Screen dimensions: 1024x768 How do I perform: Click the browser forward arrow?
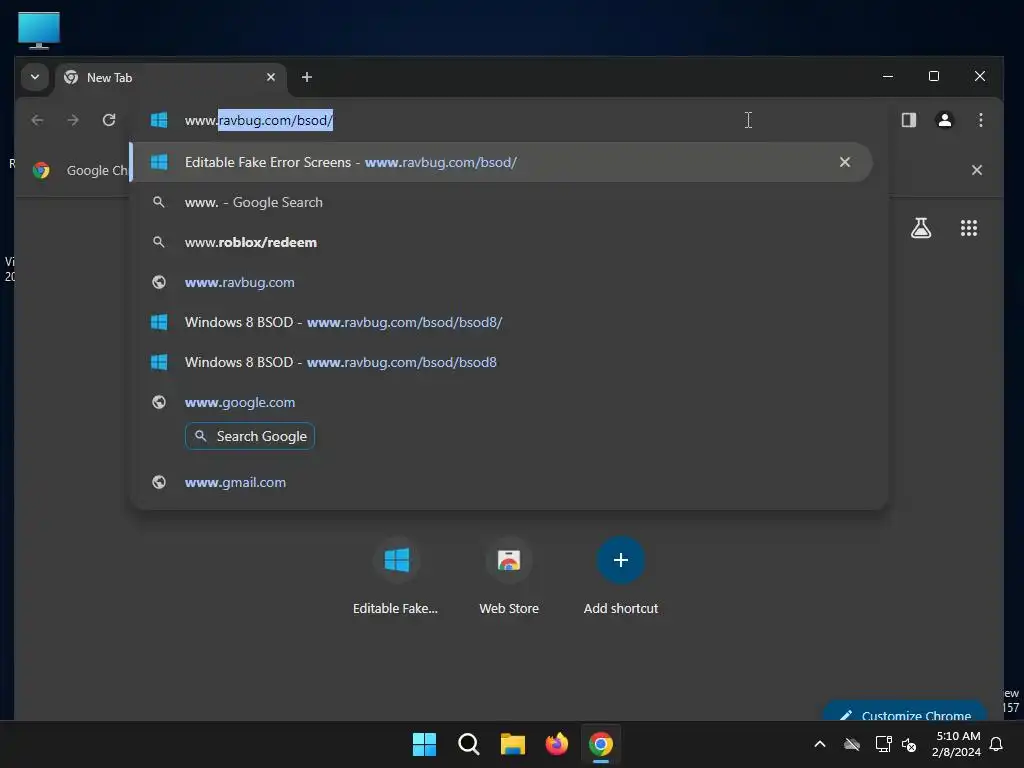click(x=73, y=120)
